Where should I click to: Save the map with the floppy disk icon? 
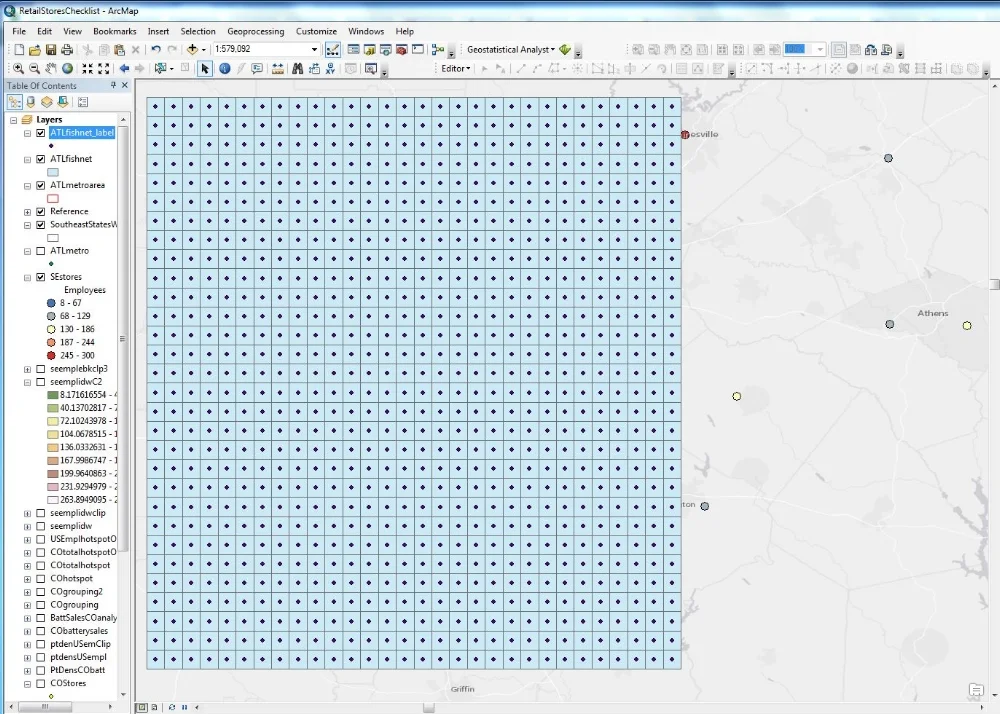click(x=51, y=50)
